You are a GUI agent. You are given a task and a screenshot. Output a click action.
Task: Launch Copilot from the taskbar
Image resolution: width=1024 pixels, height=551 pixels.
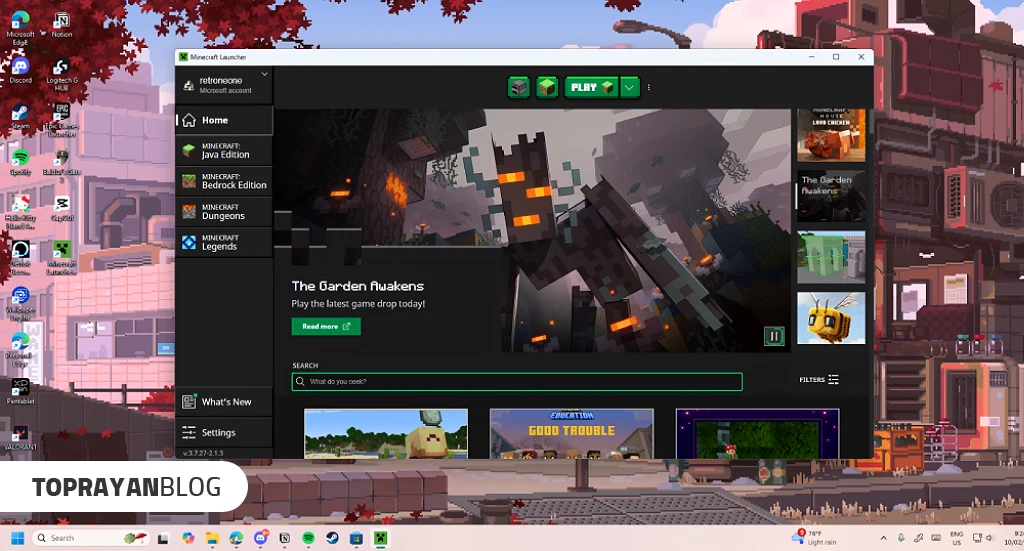click(x=188, y=538)
